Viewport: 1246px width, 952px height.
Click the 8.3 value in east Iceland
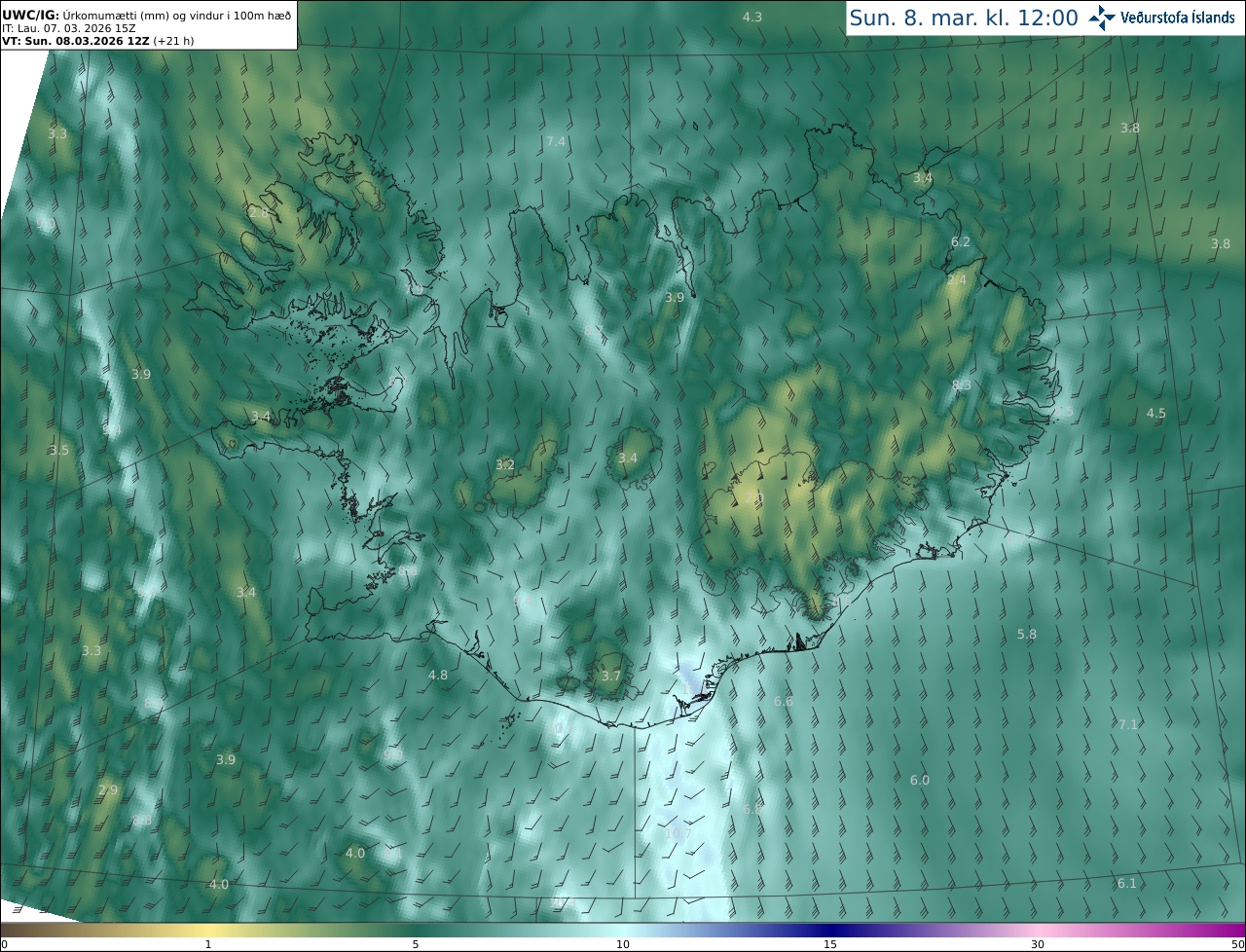[962, 385]
